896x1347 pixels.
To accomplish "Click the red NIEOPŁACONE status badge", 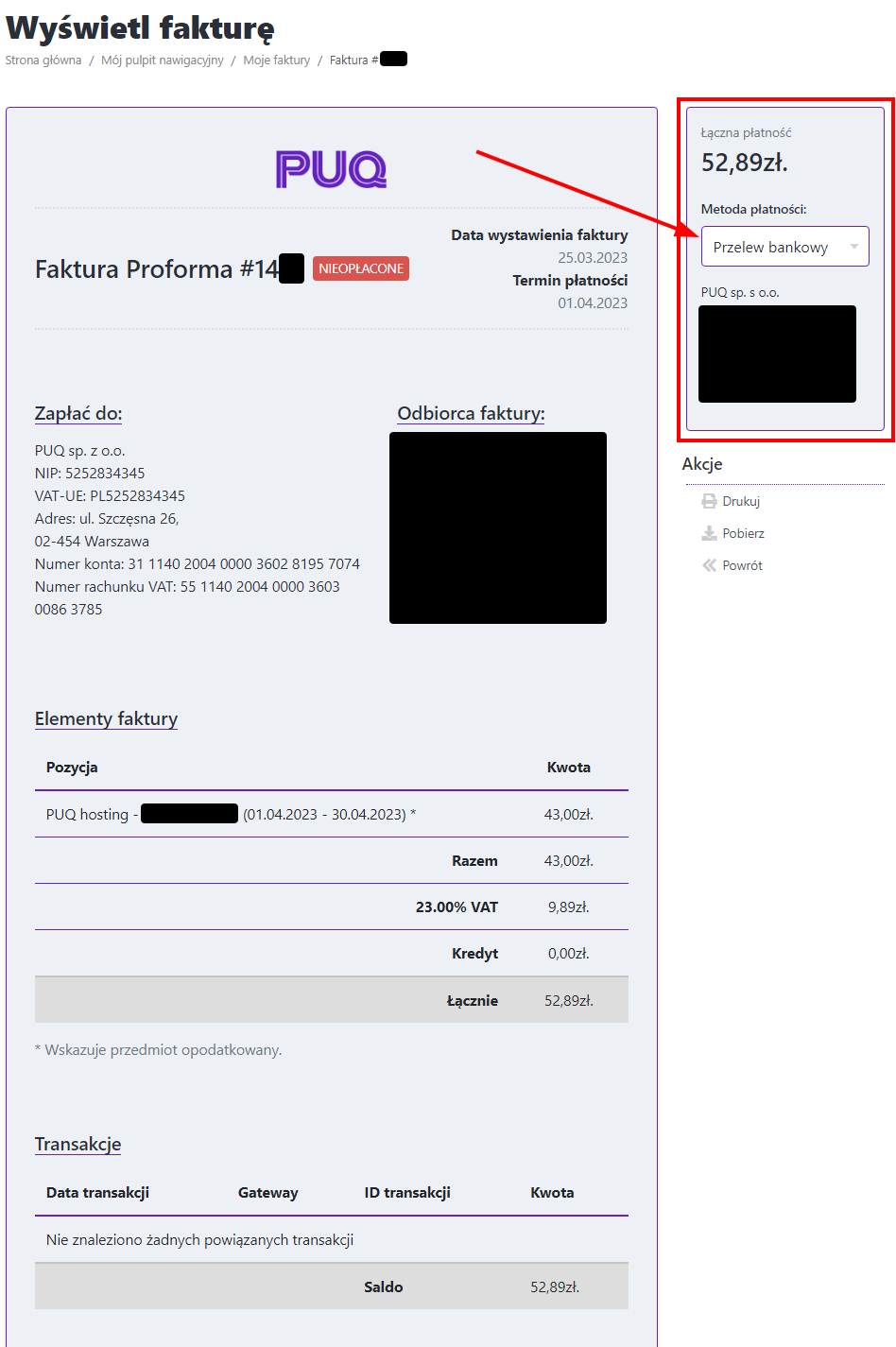I will (361, 269).
